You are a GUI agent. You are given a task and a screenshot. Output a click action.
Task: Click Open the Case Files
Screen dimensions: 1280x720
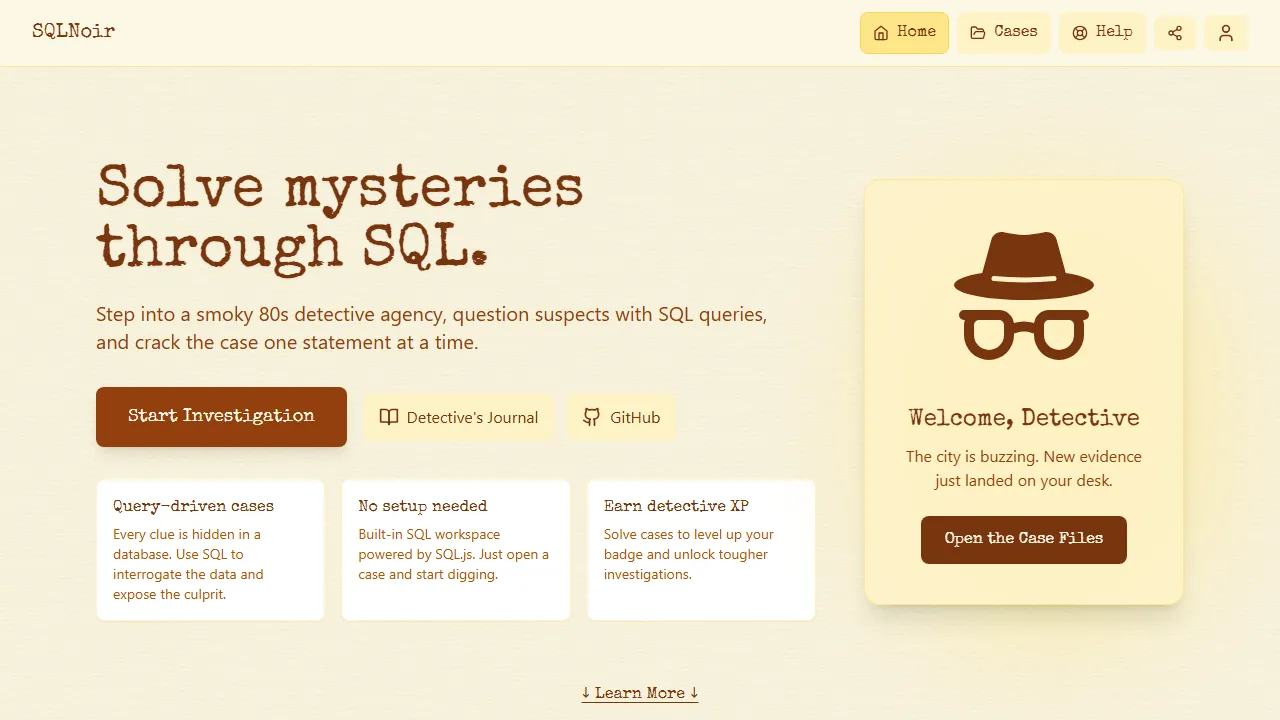point(1023,540)
